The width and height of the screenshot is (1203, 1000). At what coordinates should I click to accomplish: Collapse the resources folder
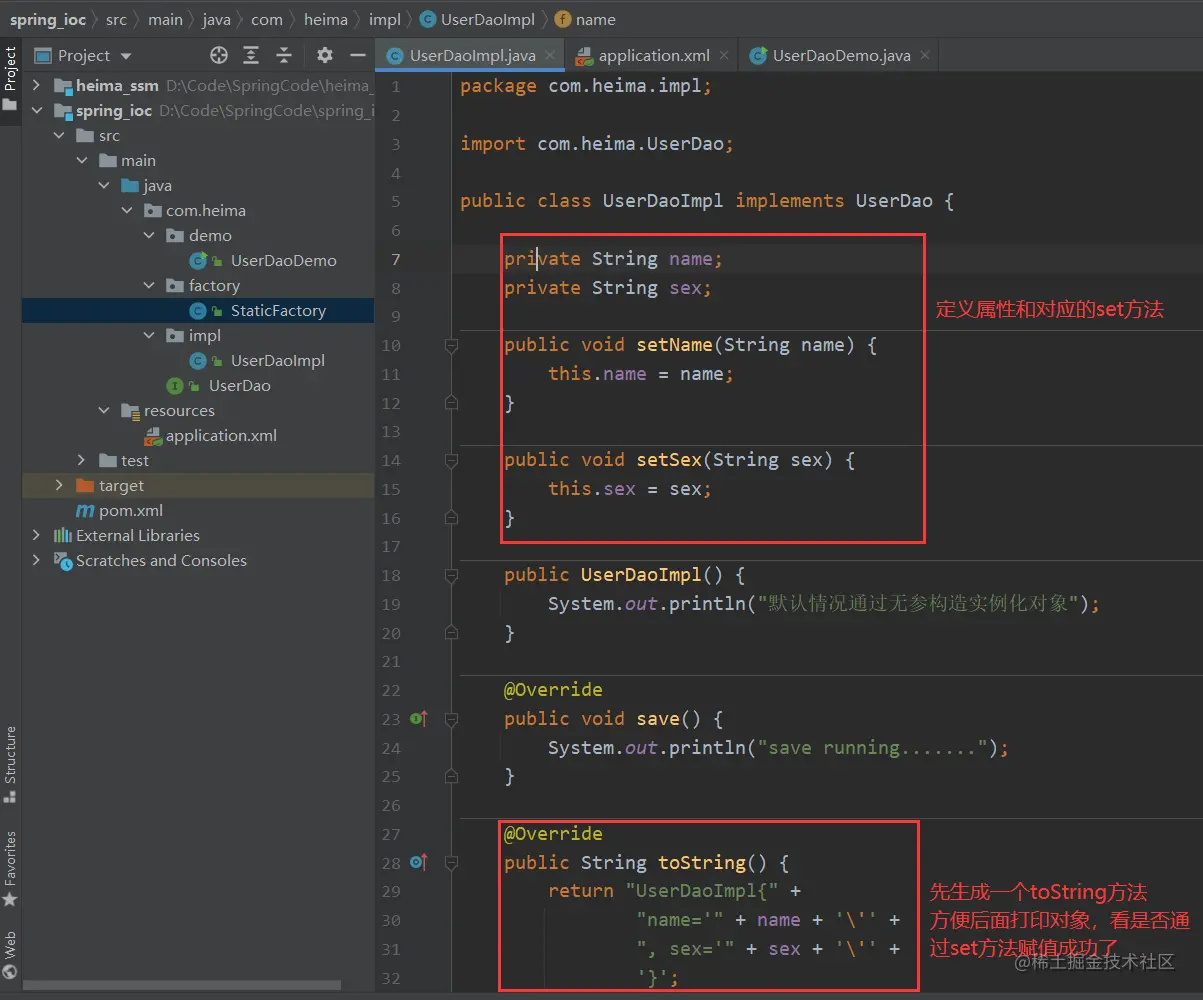coord(104,411)
